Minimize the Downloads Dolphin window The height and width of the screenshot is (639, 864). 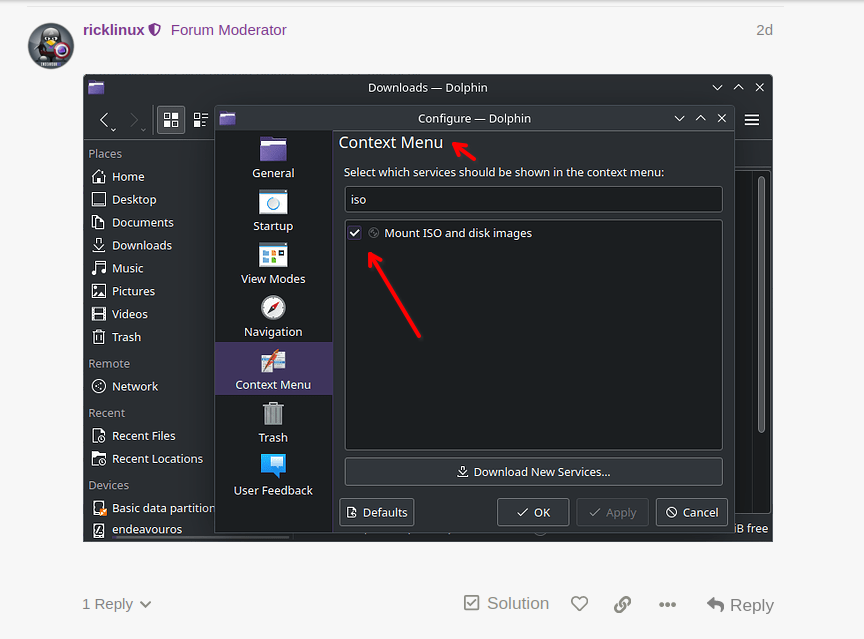click(717, 88)
